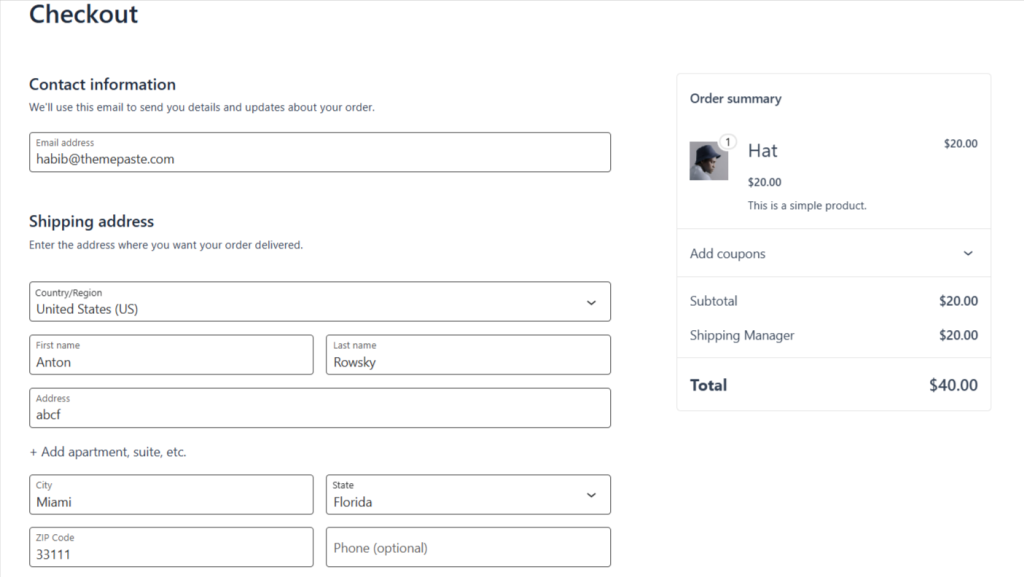The height and width of the screenshot is (577, 1024).
Task: Click the Hat product thumbnail image
Action: pyautogui.click(x=708, y=161)
